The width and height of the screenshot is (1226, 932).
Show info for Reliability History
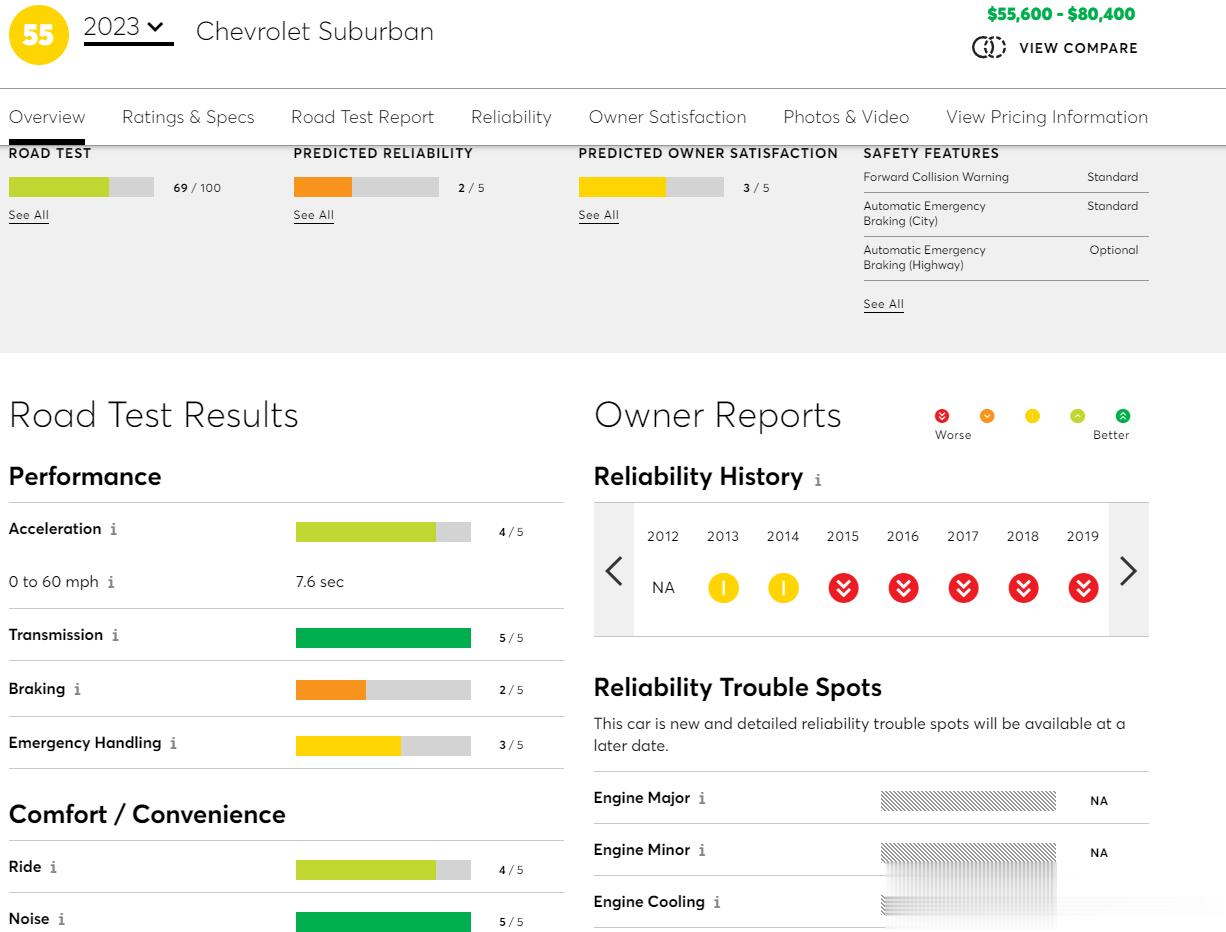tap(817, 481)
